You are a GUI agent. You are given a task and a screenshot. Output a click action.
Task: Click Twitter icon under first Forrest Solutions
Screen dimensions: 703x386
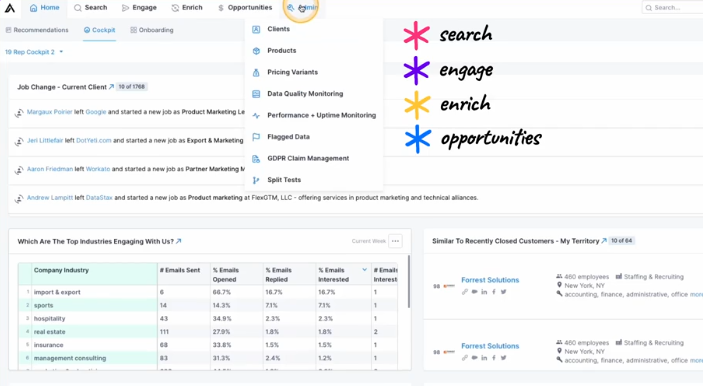point(503,292)
